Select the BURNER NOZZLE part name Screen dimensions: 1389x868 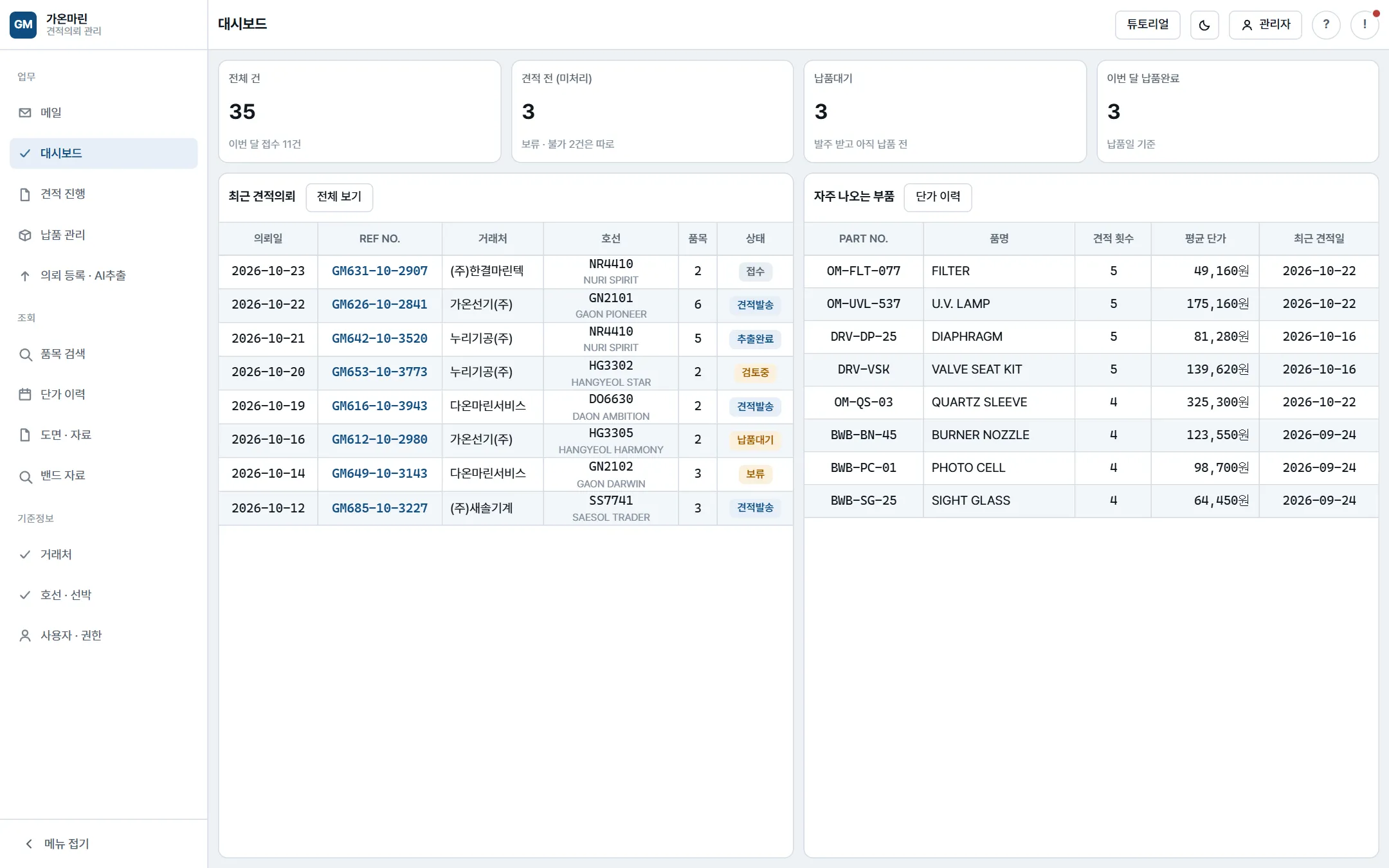(x=980, y=435)
